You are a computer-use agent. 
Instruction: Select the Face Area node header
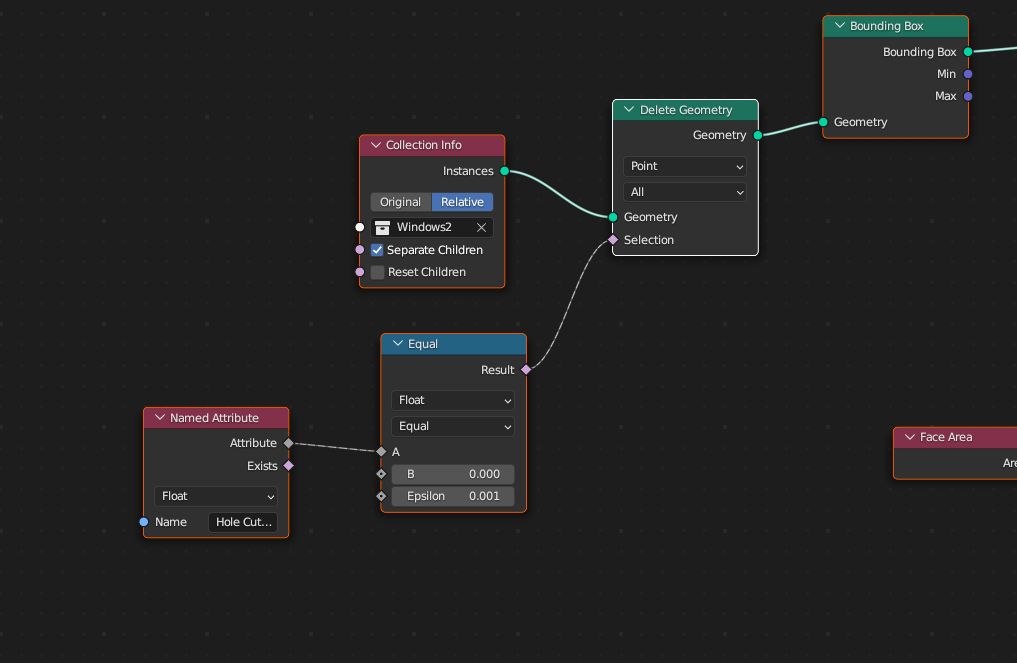tap(955, 437)
